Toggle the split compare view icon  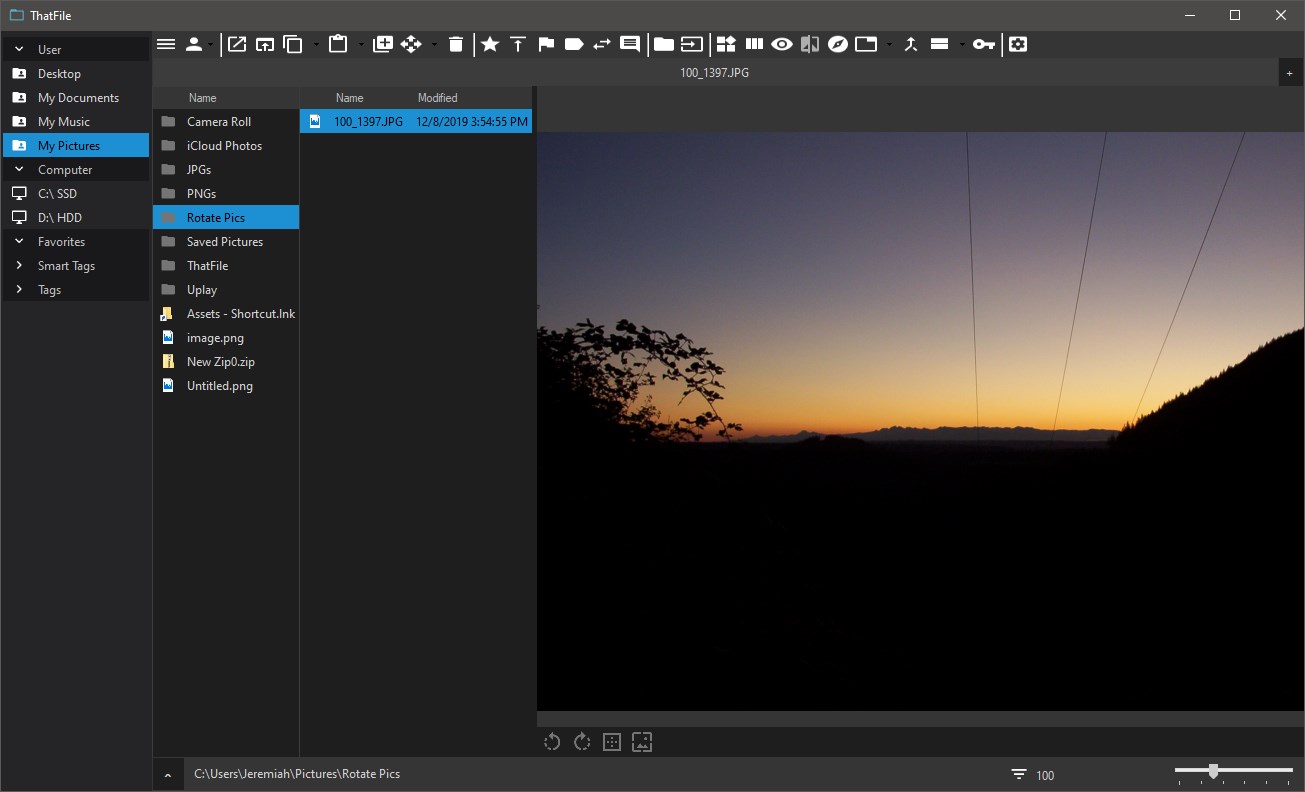click(810, 44)
